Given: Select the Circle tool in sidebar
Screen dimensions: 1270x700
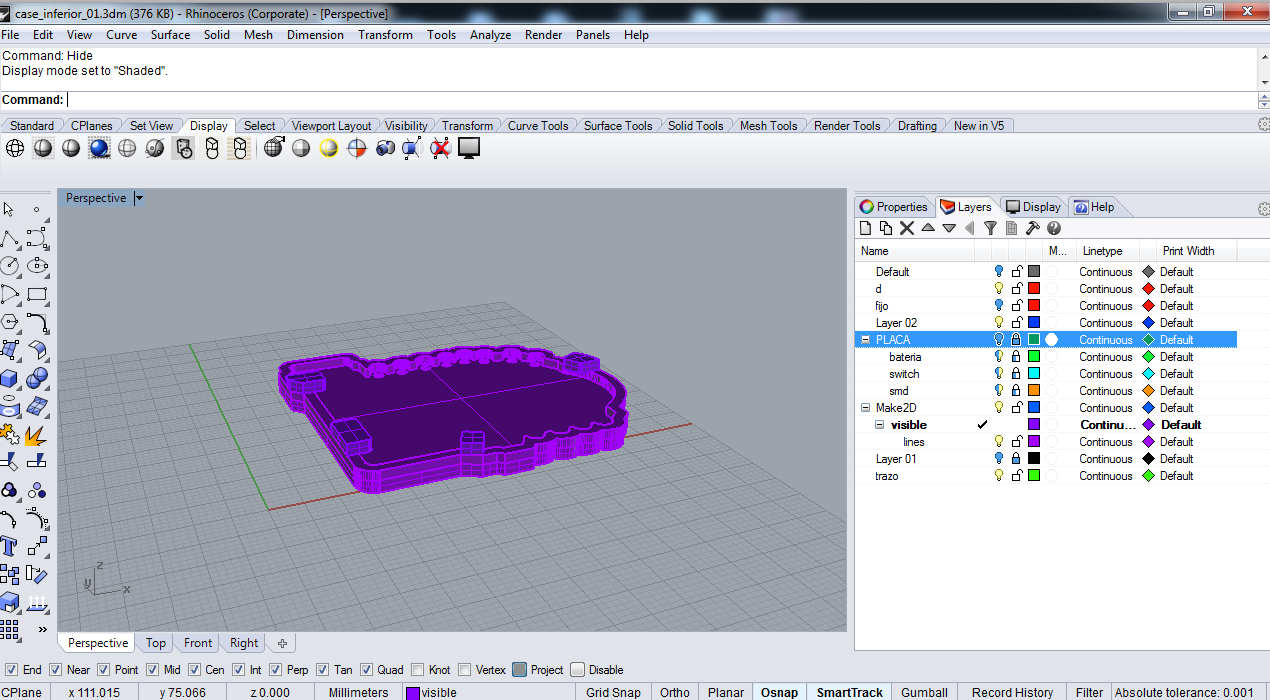Looking at the screenshot, I should tap(10, 266).
